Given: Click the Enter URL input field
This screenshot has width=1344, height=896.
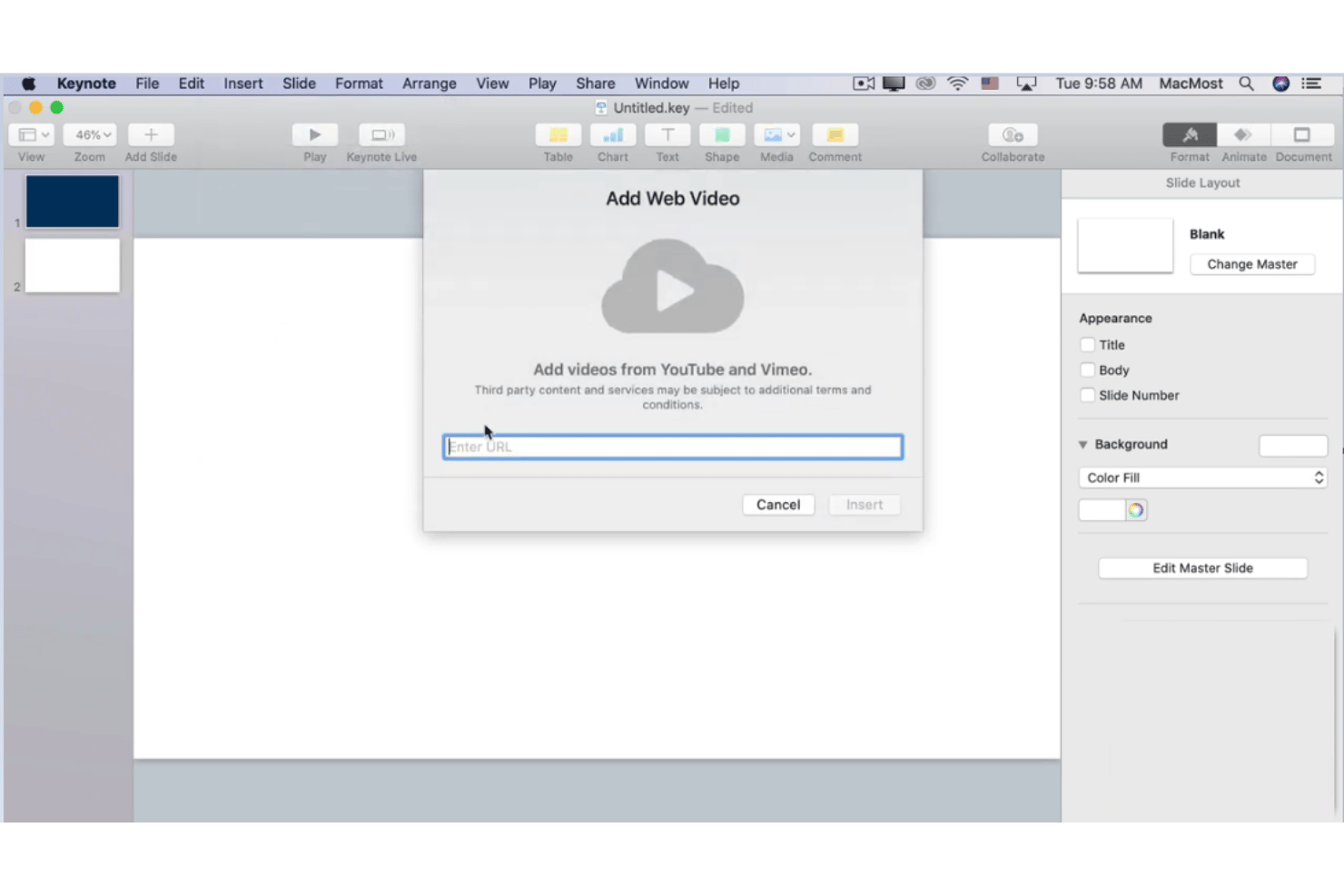Looking at the screenshot, I should click(x=673, y=447).
